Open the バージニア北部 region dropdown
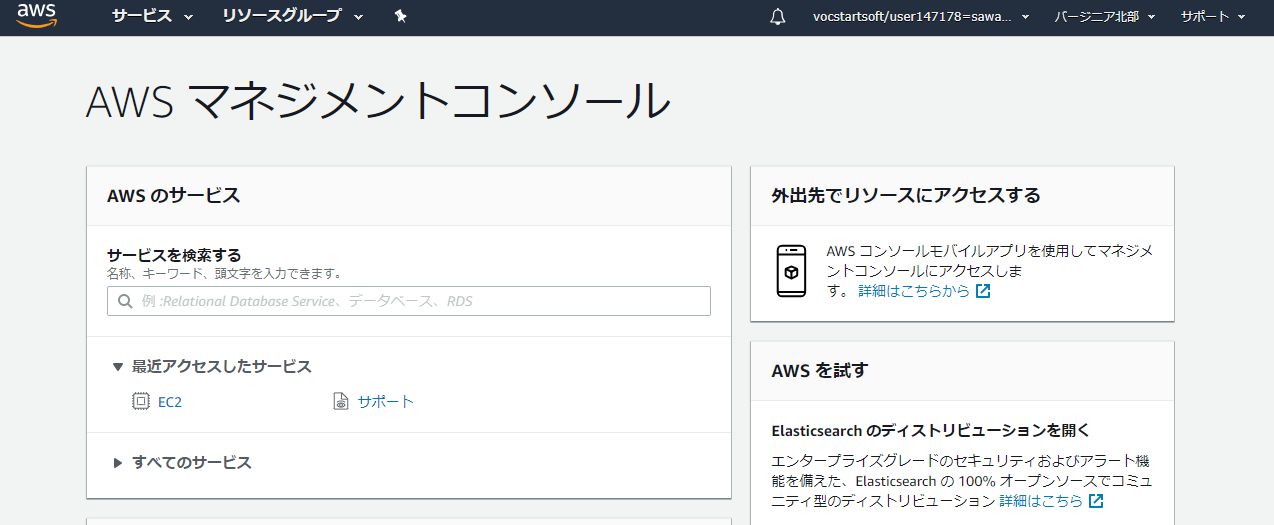 1105,17
